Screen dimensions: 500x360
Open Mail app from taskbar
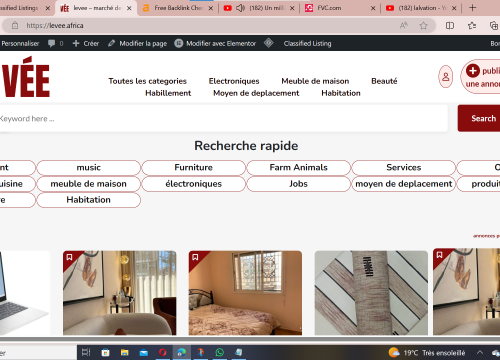[x=144, y=352]
